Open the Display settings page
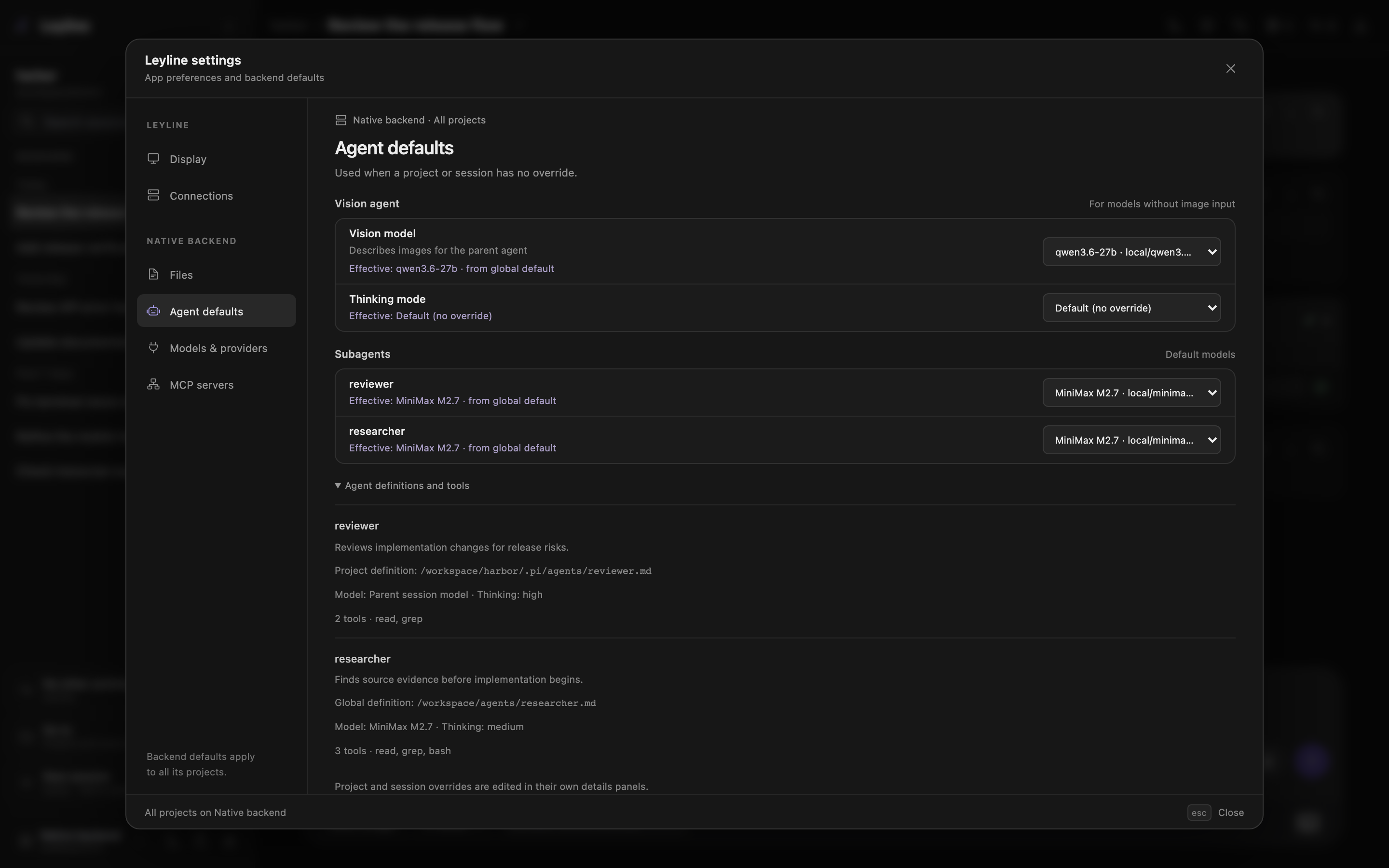This screenshot has height=868, width=1389. (217, 159)
